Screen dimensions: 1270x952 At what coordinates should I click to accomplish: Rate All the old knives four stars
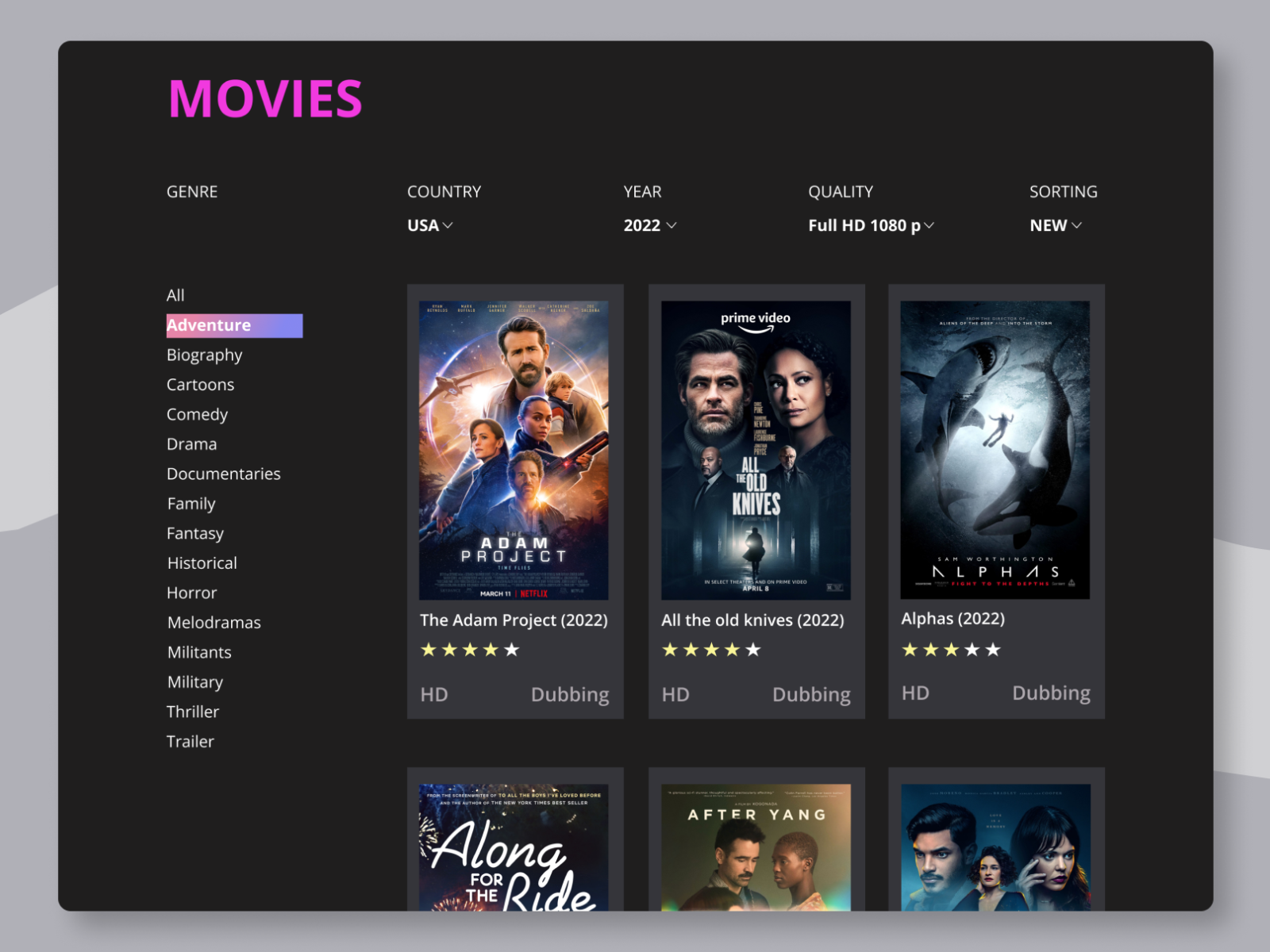click(x=732, y=650)
